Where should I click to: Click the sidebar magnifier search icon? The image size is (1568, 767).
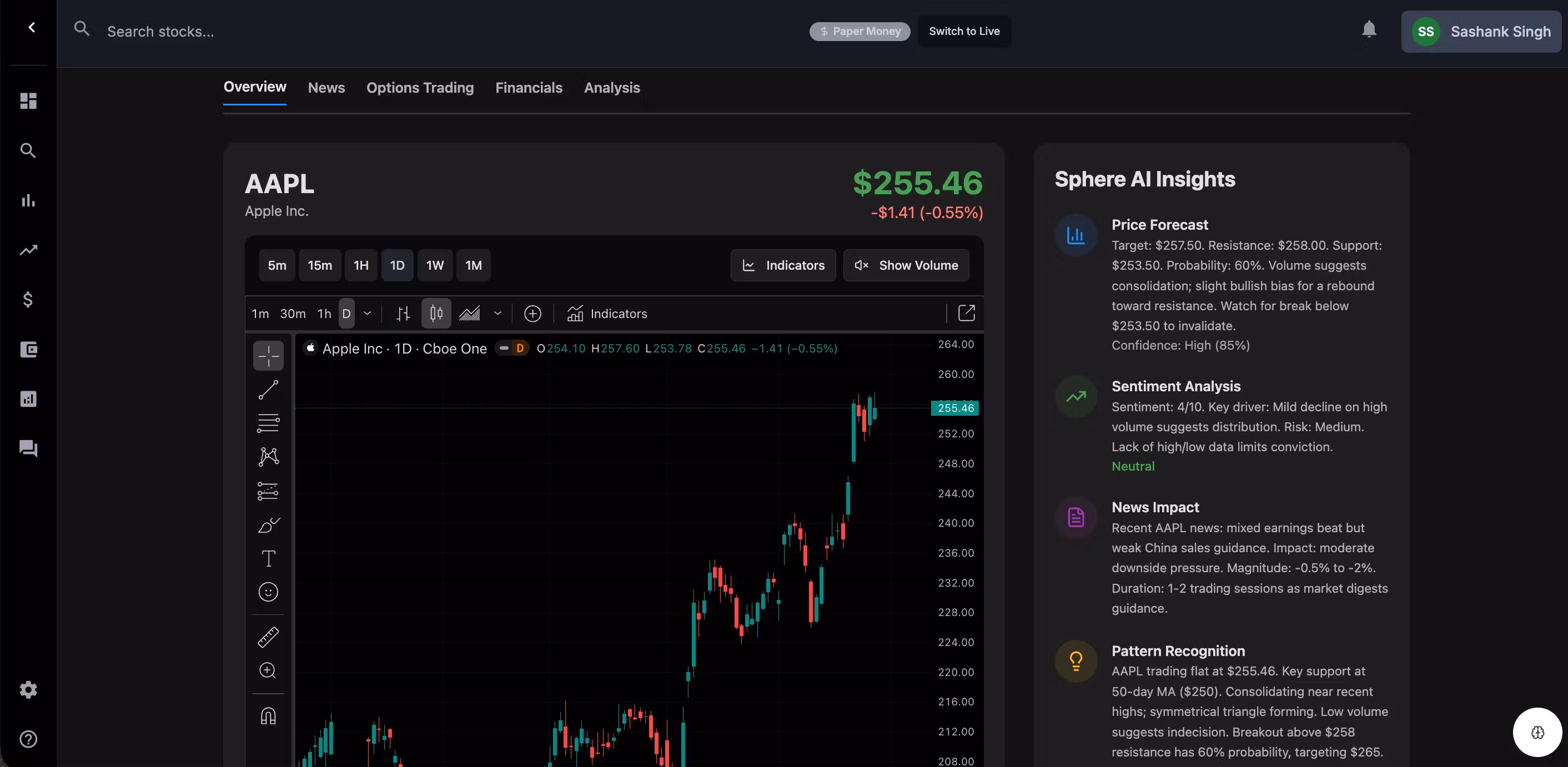(x=28, y=150)
